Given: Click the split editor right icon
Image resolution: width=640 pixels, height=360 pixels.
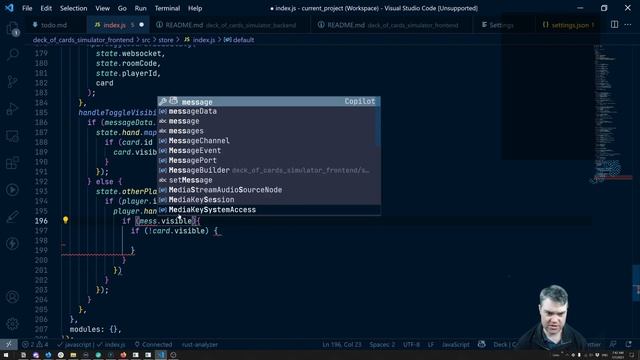Looking at the screenshot, I should click(614, 24).
